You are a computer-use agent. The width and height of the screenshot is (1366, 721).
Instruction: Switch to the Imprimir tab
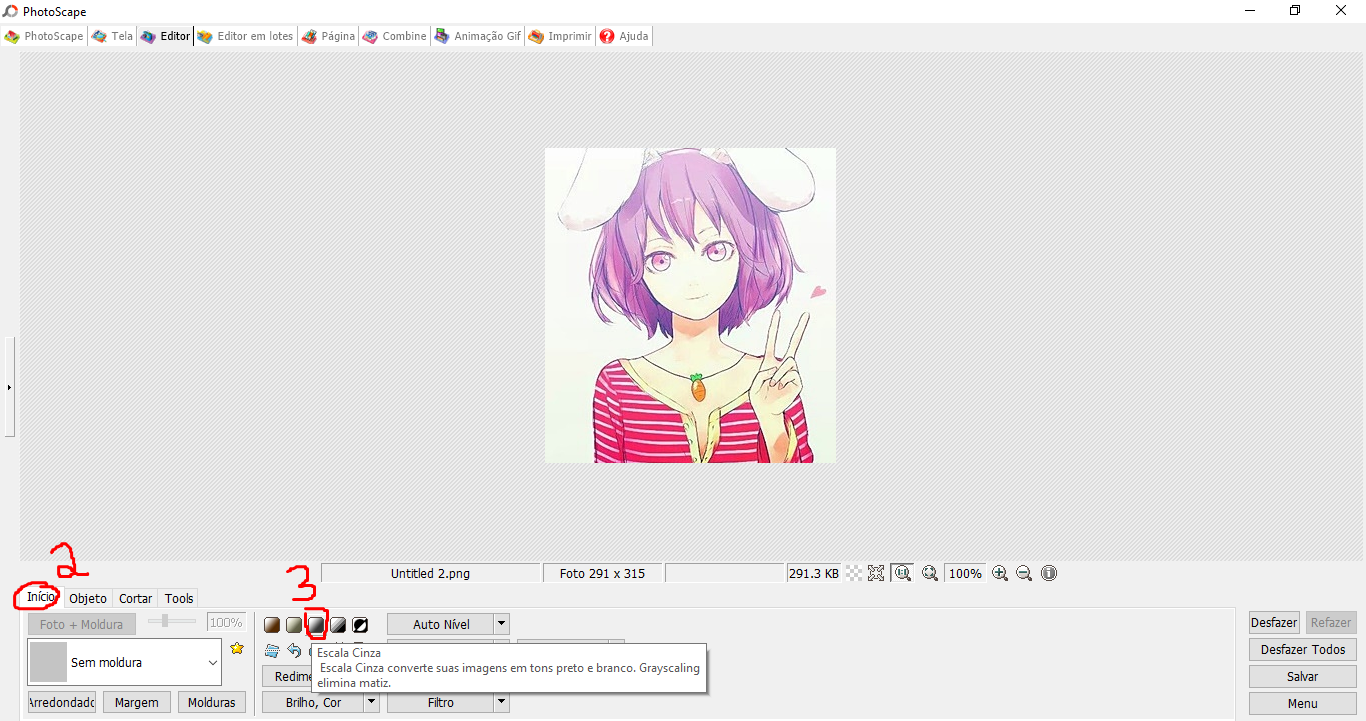pyautogui.click(x=561, y=36)
